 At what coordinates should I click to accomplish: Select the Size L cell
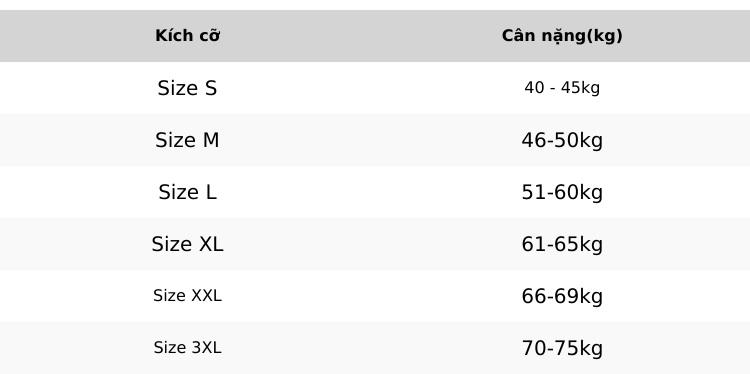[188, 192]
